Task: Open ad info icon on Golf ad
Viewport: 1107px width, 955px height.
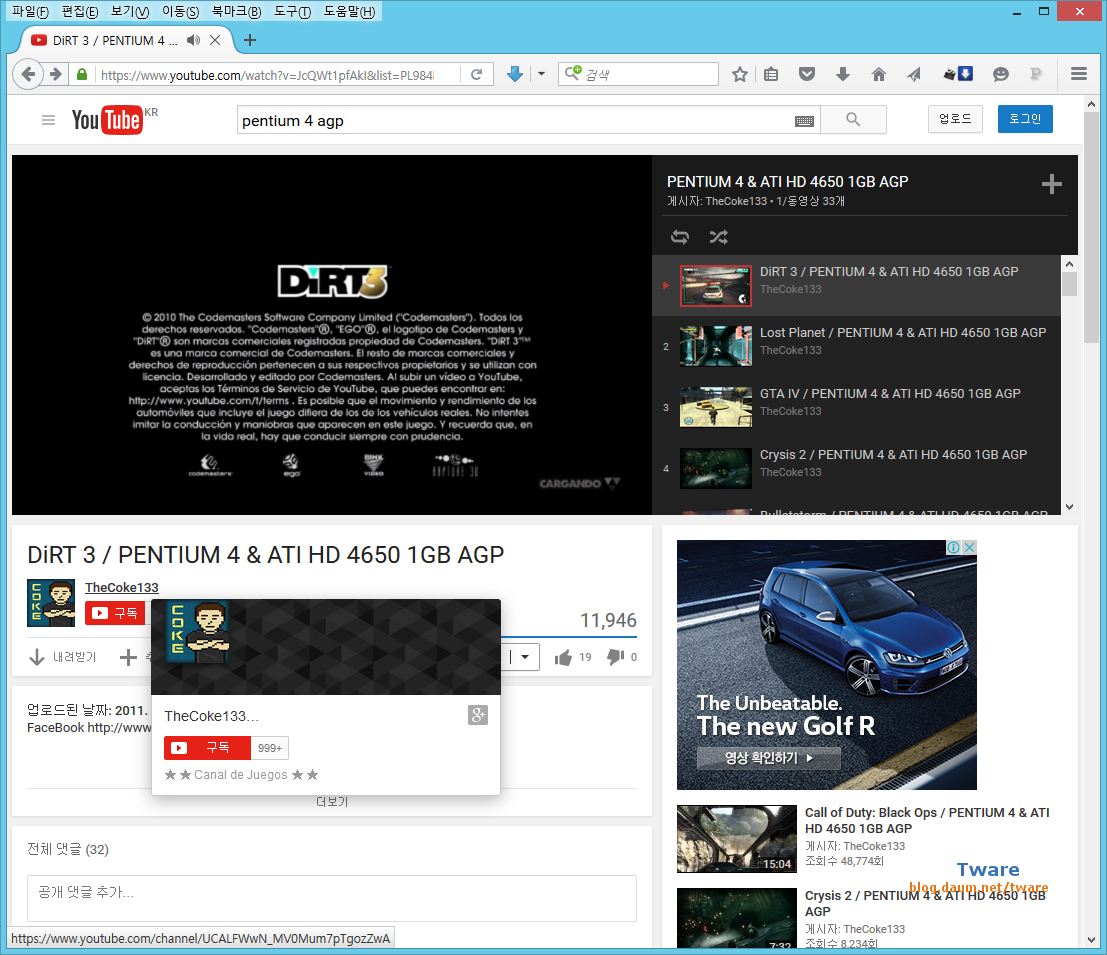Action: [953, 547]
